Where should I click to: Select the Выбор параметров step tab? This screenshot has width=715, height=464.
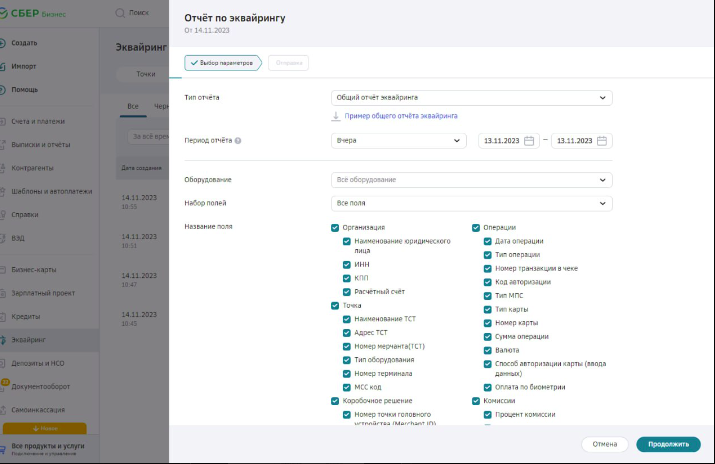click(223, 63)
